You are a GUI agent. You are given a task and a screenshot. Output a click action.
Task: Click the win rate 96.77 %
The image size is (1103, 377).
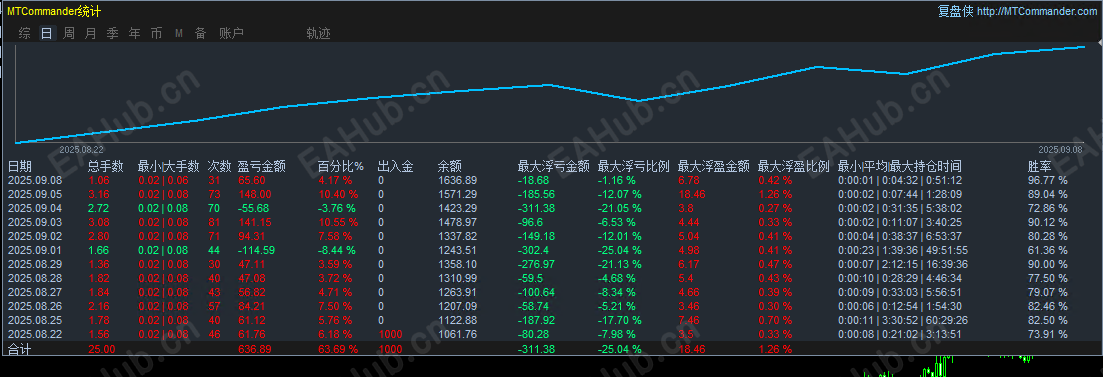1047,180
